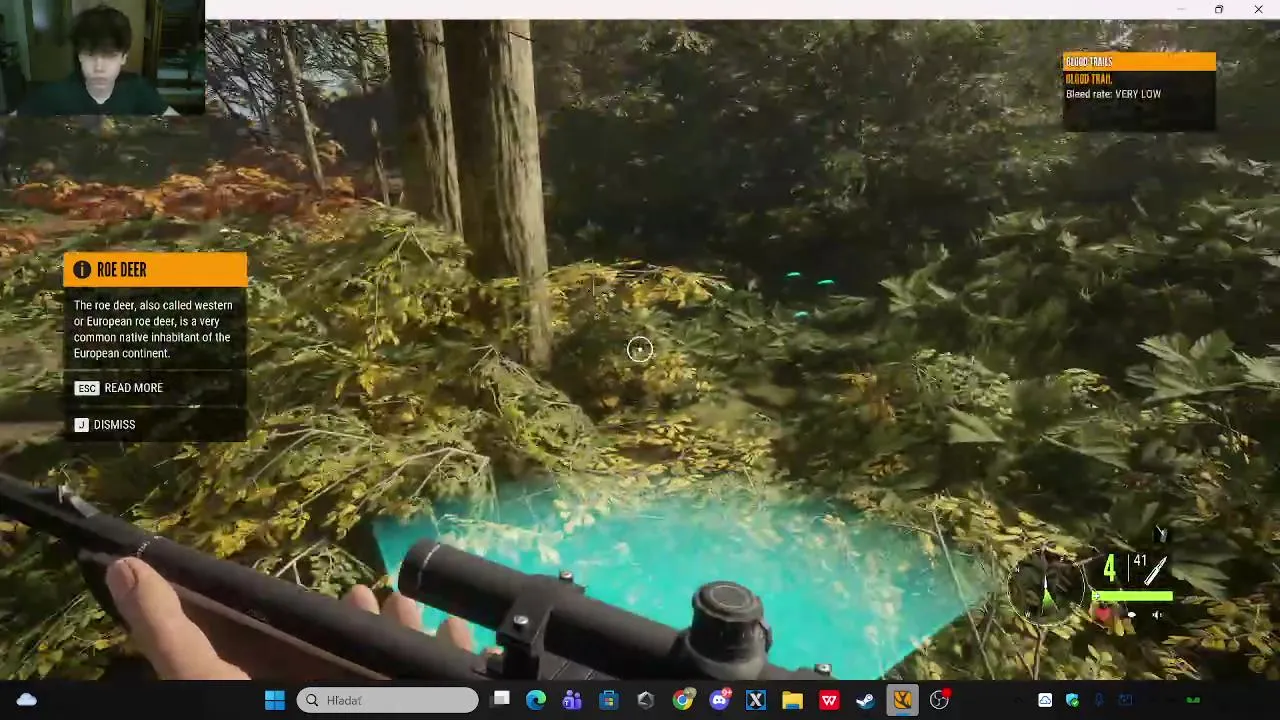1280x720 pixels.
Task: Click the J key hint icon
Action: [82, 425]
